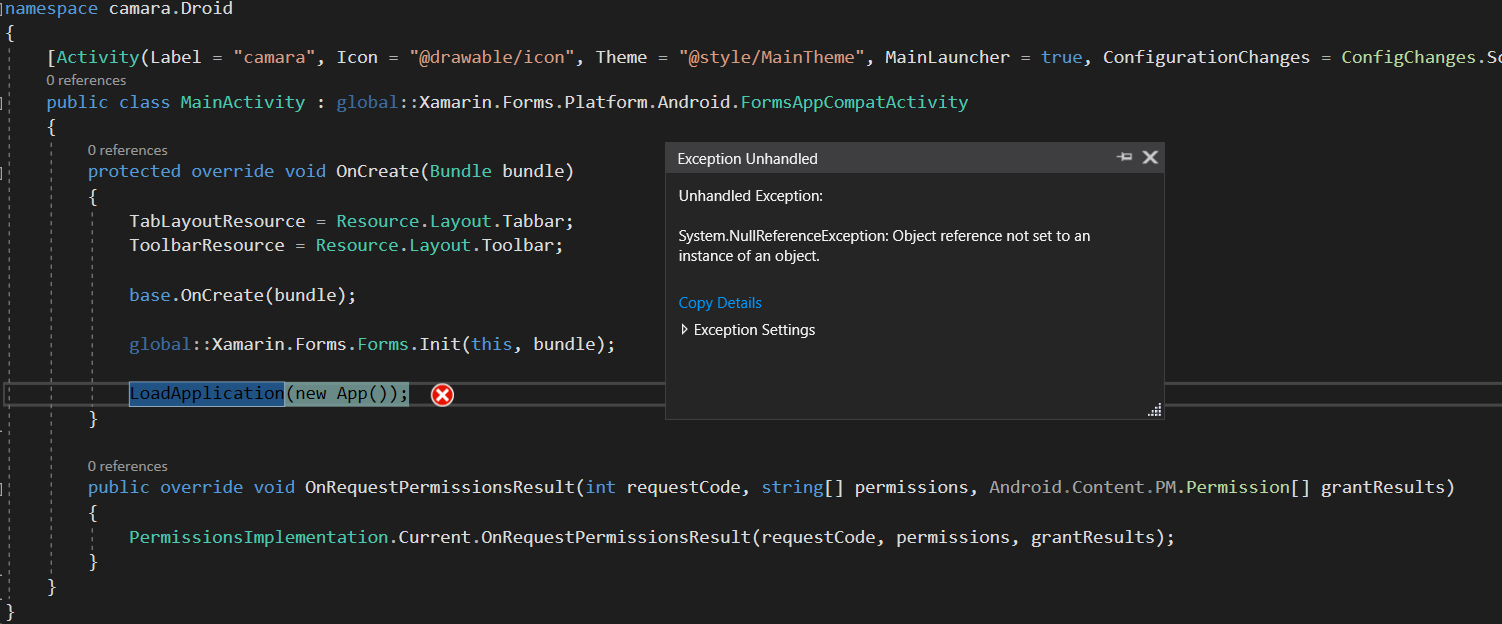Click the red error icon beside LoadApplication
Image resolution: width=1502 pixels, height=624 pixels.
click(x=442, y=395)
